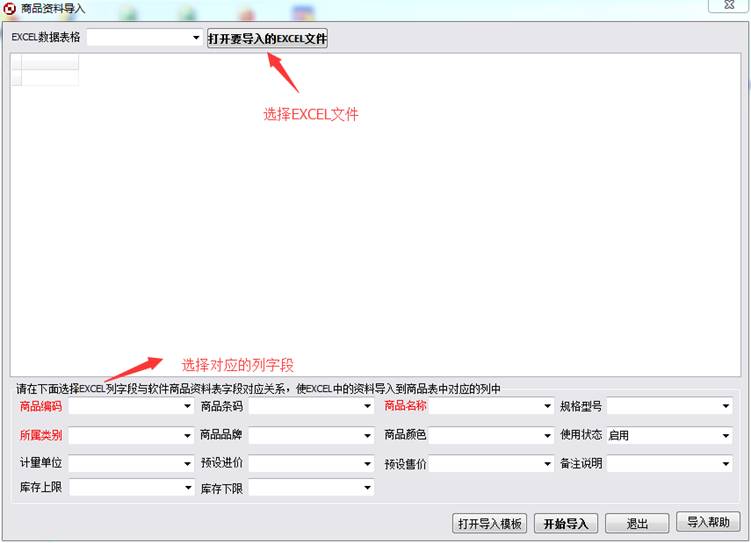The width and height of the screenshot is (751, 543).
Task: Click the 所属类别 red field label
Action: (41, 435)
